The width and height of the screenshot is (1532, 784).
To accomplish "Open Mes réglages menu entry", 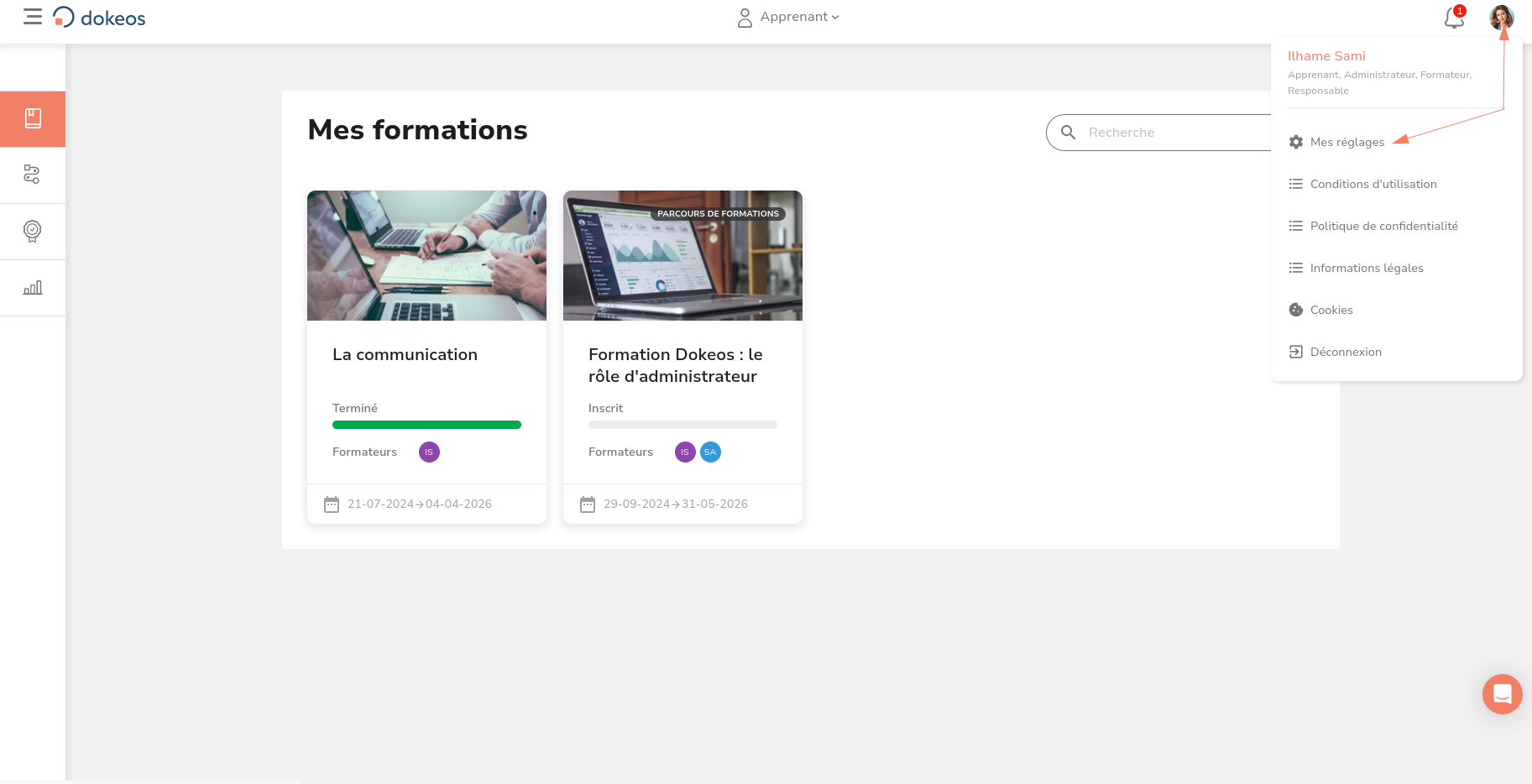I will [x=1346, y=142].
